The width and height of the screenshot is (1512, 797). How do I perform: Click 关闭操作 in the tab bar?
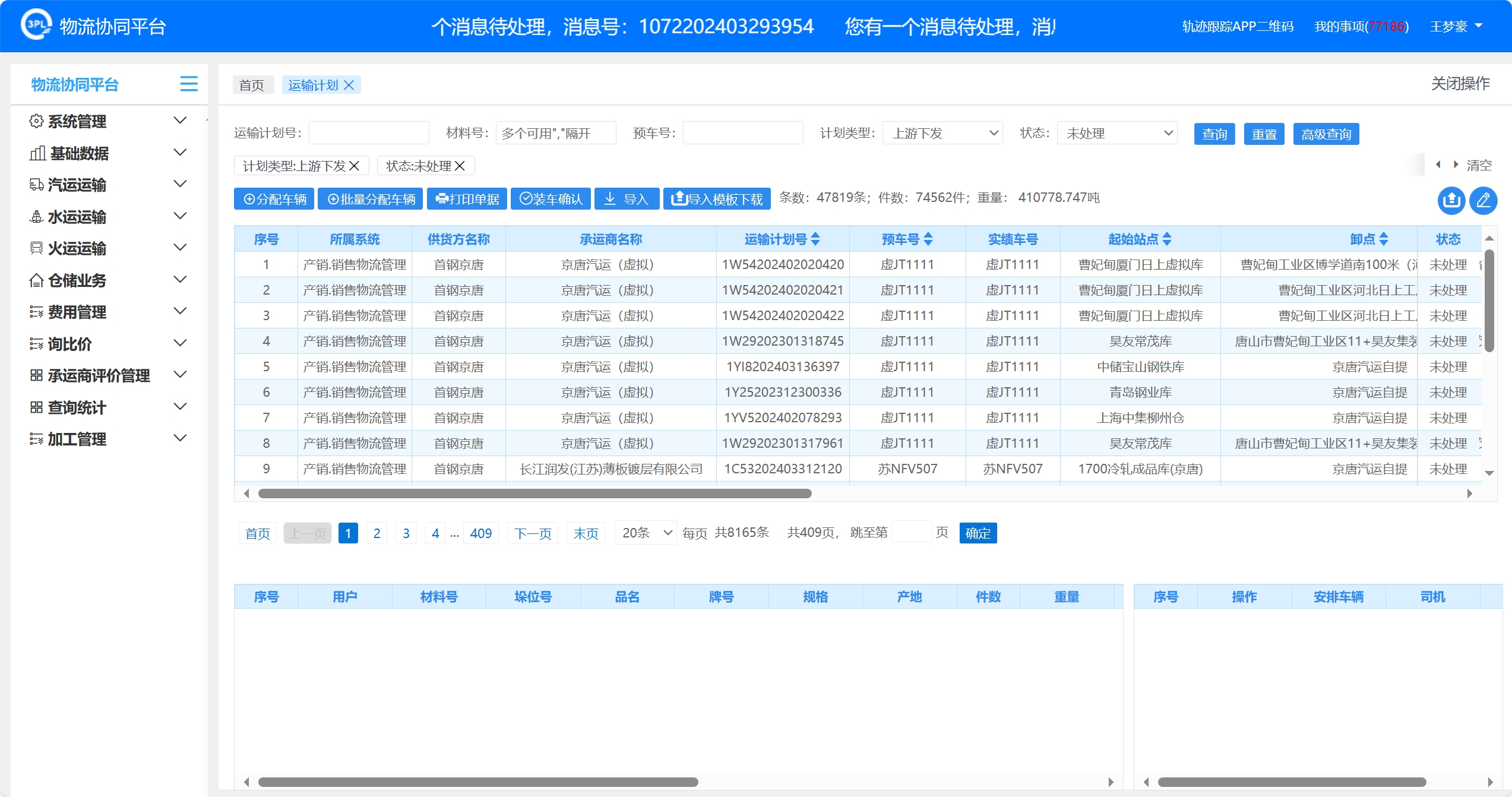[1460, 84]
